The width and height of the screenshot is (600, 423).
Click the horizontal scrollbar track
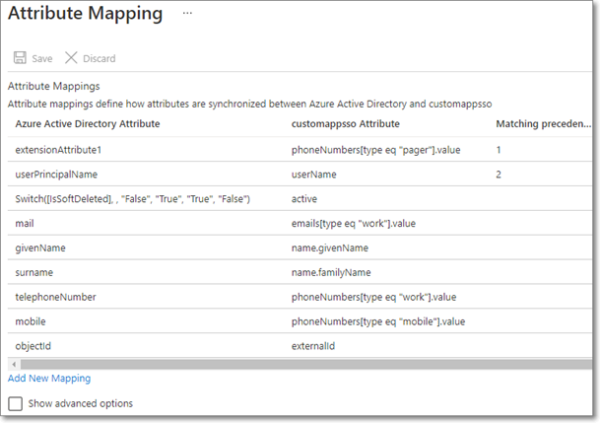[x=306, y=364]
